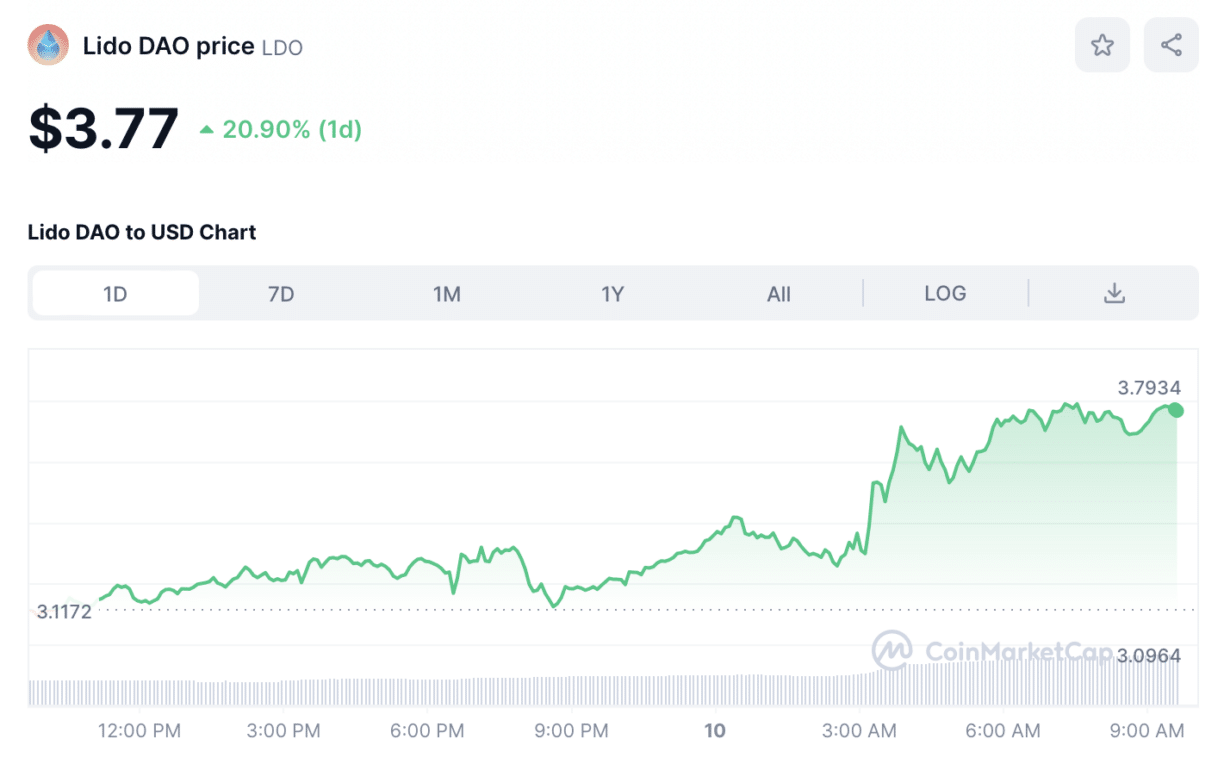This screenshot has width=1224, height=764.
Task: Click the 3.1172 opening price label
Action: coord(64,611)
